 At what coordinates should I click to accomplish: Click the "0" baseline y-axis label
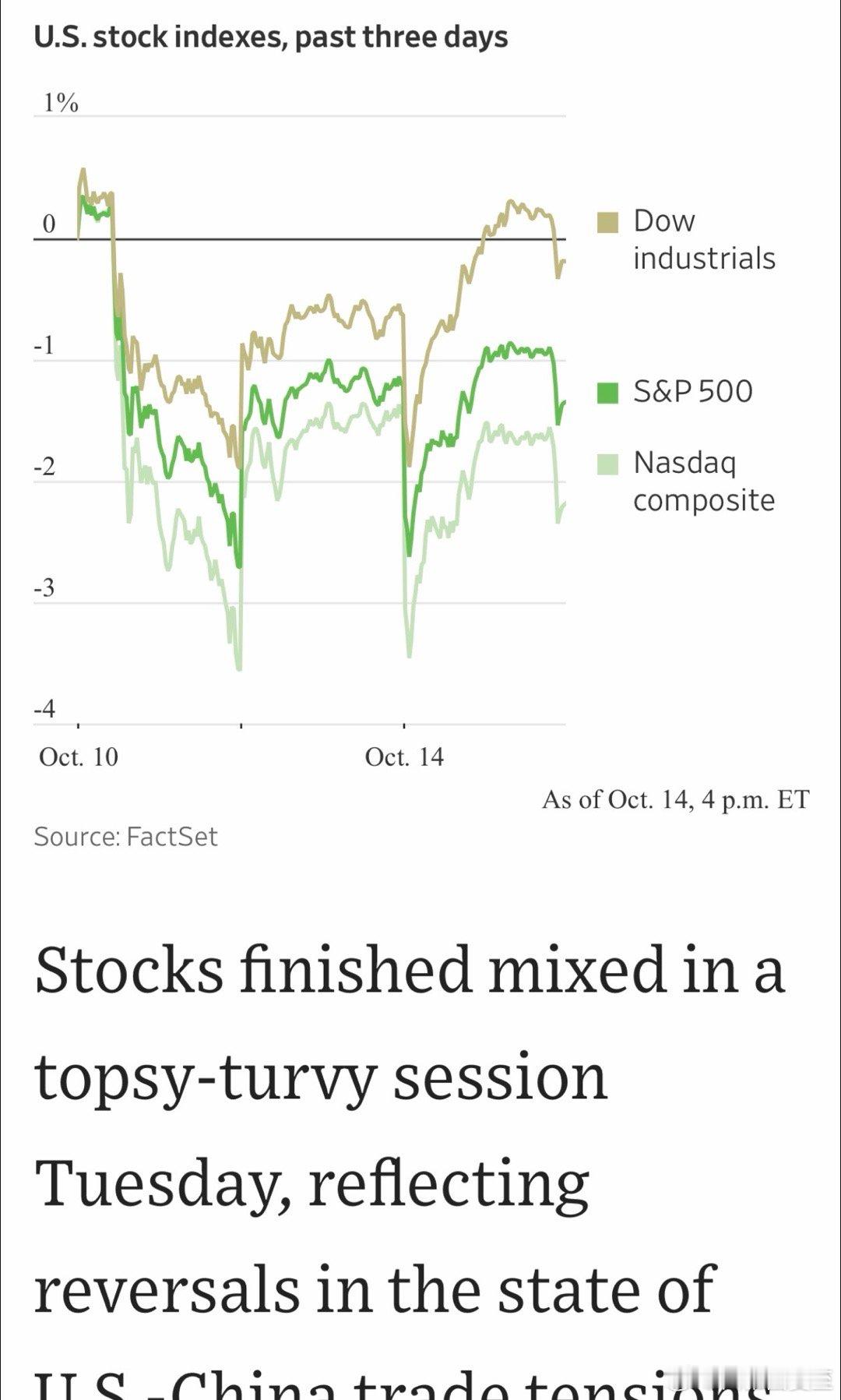pos(48,224)
